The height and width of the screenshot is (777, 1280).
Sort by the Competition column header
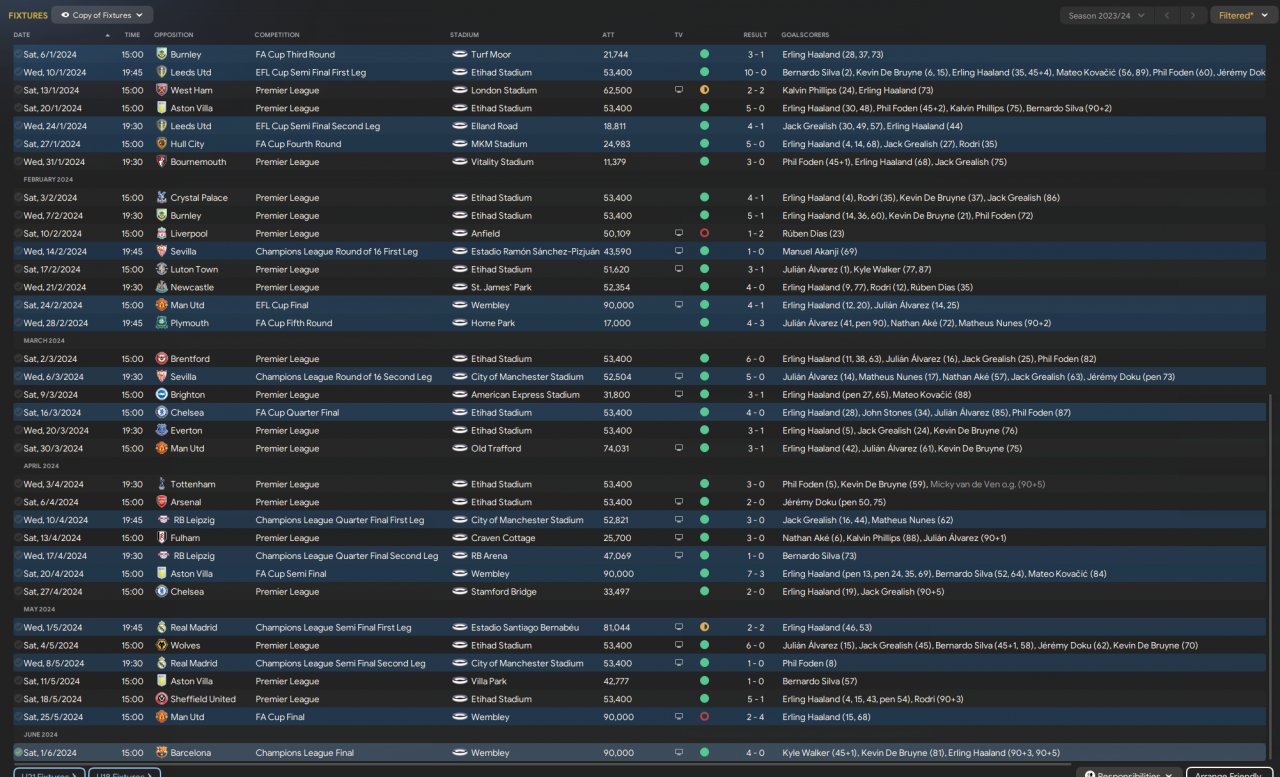click(x=277, y=35)
